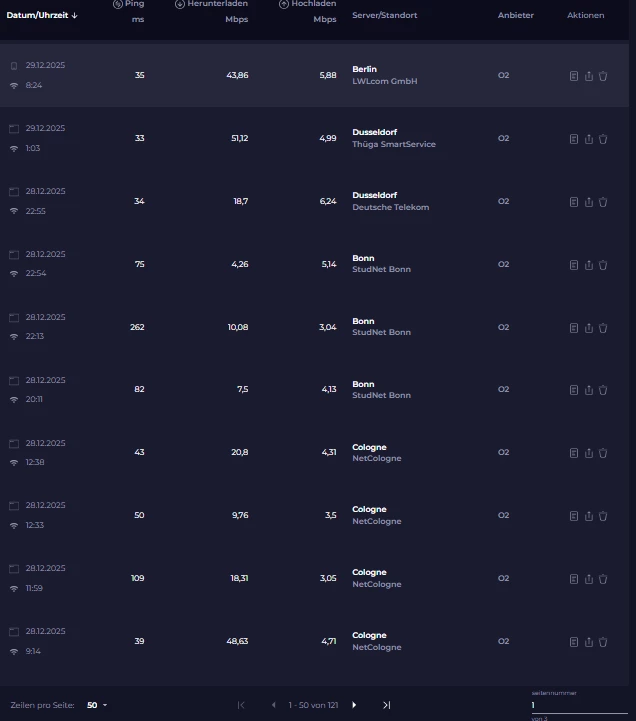Click the Server/Standort column header
636x721 pixels.
385,16
